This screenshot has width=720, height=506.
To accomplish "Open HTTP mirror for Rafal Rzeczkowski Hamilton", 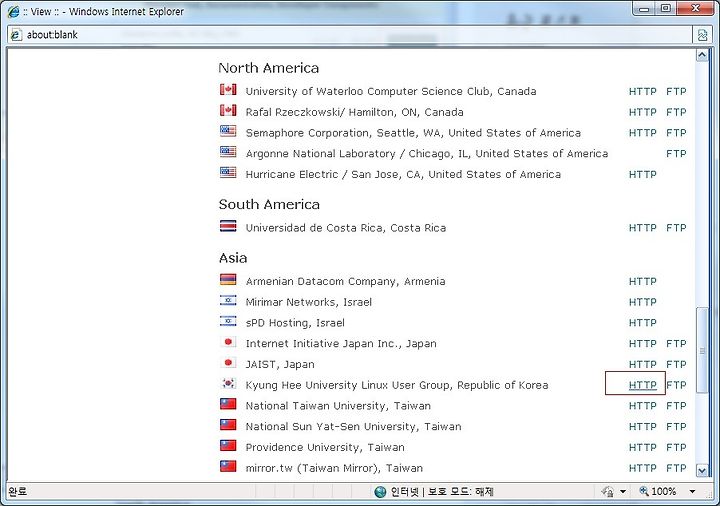I will [x=642, y=112].
